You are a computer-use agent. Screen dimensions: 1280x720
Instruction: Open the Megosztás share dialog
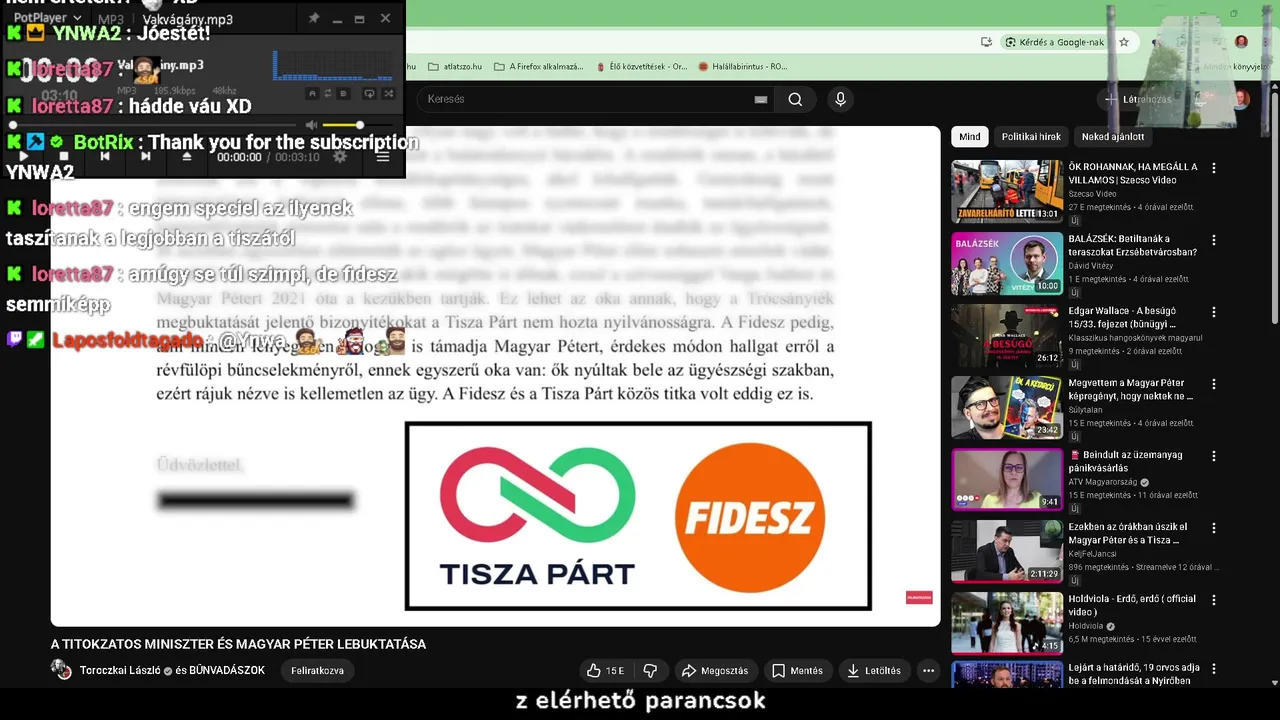[714, 671]
